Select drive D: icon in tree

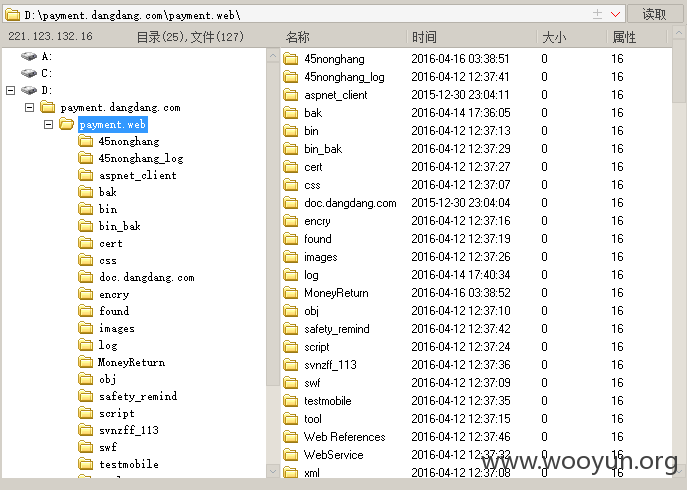click(x=29, y=90)
